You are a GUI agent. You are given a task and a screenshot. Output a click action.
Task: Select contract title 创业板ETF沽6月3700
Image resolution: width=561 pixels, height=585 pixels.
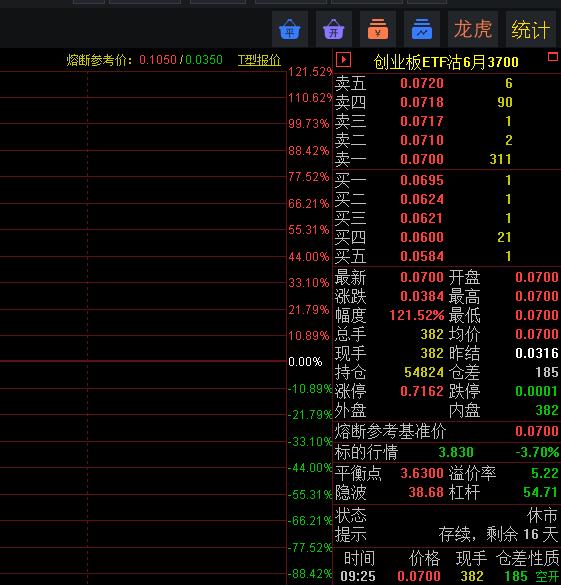click(x=446, y=62)
